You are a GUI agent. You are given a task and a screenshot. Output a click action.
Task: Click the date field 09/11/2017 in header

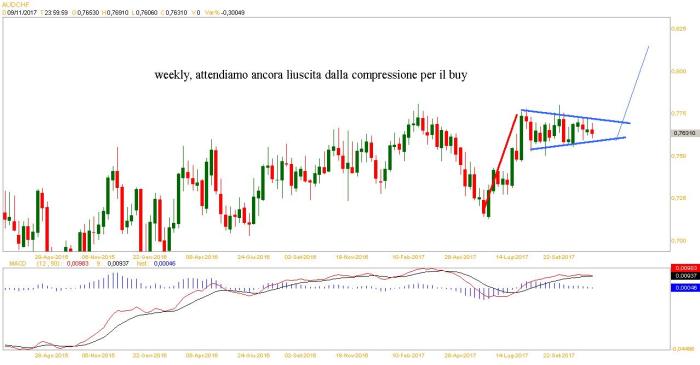click(x=21, y=12)
